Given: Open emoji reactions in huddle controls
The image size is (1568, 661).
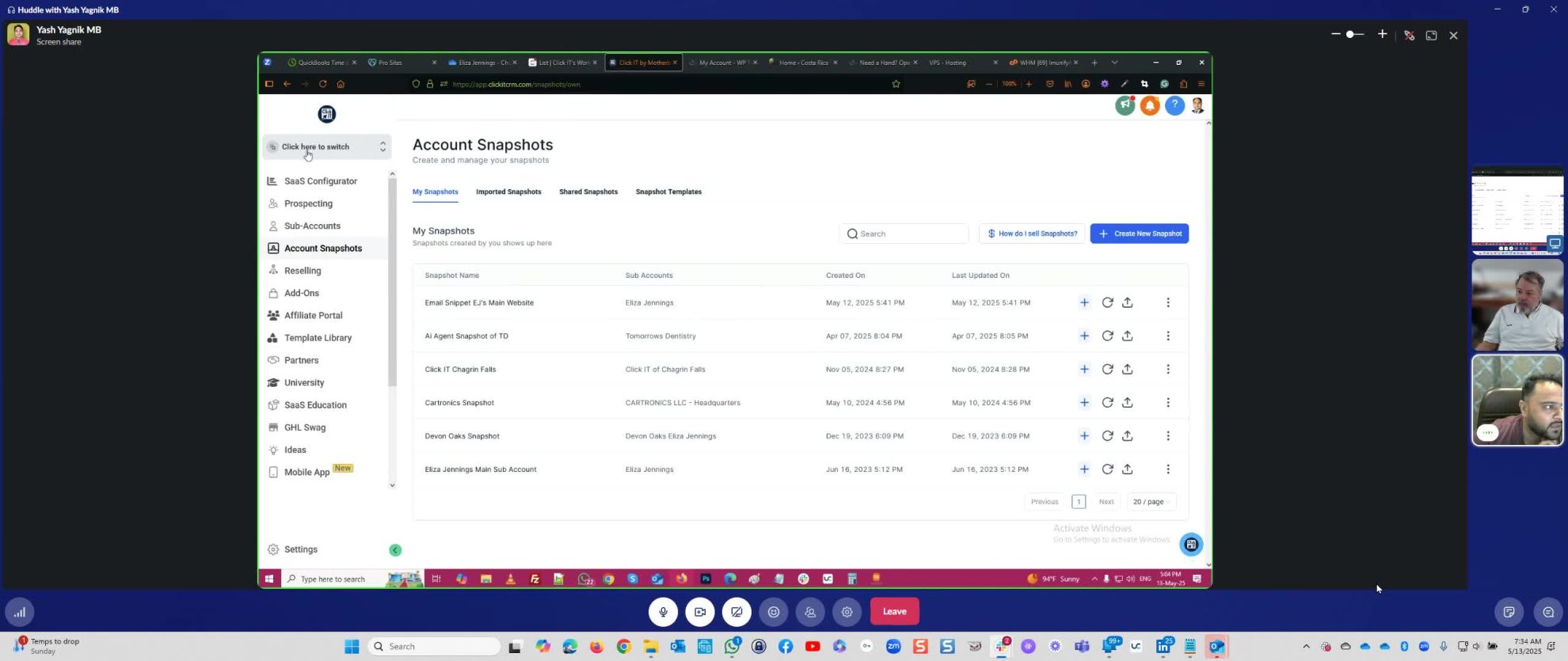Looking at the screenshot, I should click(x=774, y=612).
